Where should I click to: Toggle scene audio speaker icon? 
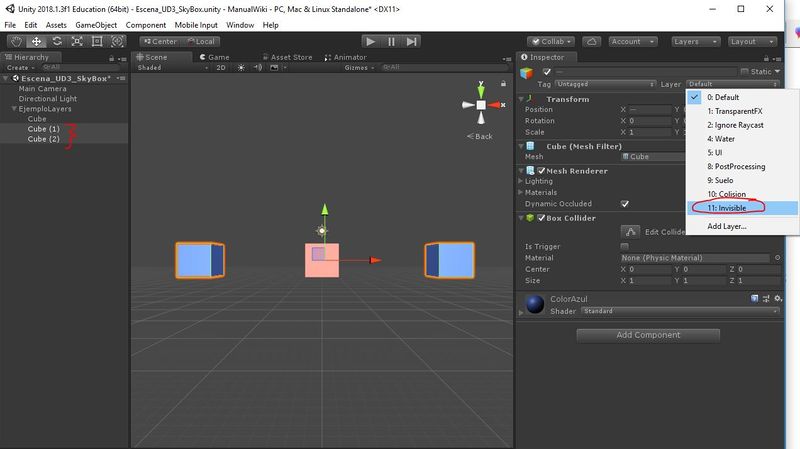[x=258, y=67]
